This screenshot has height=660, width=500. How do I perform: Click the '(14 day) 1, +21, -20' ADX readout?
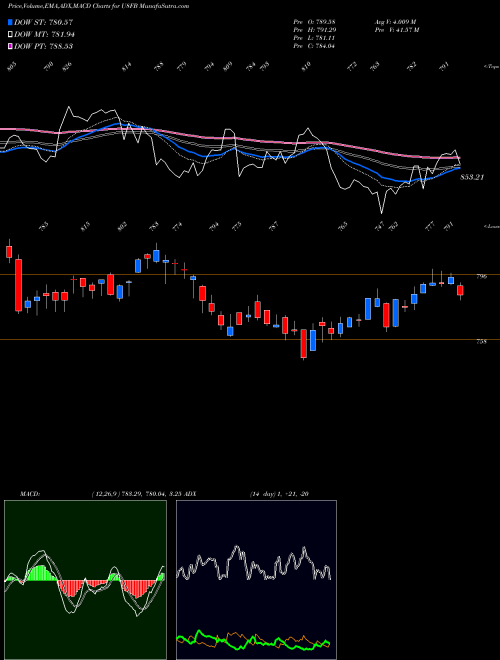(279, 493)
